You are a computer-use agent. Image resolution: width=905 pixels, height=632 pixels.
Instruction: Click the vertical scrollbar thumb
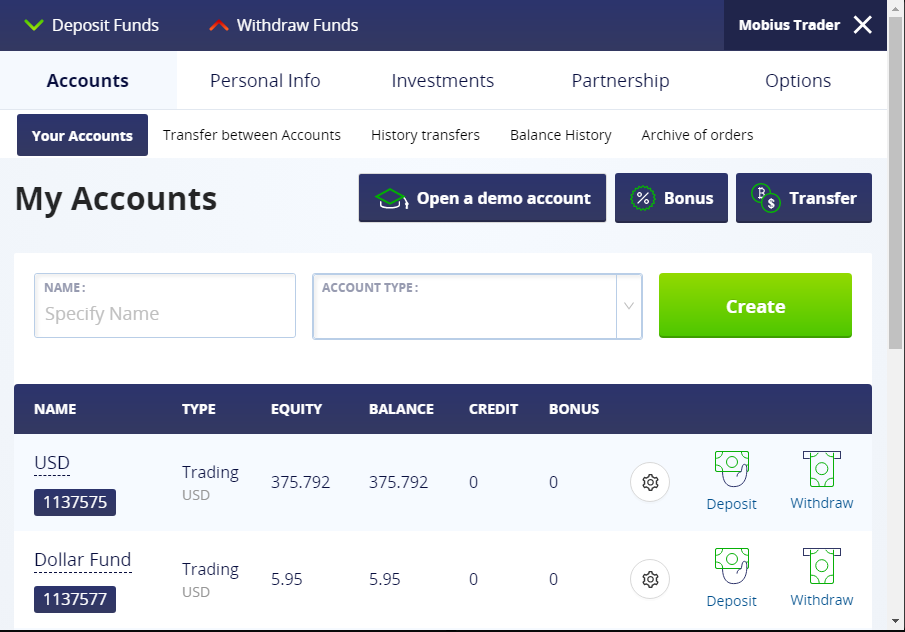click(x=895, y=183)
